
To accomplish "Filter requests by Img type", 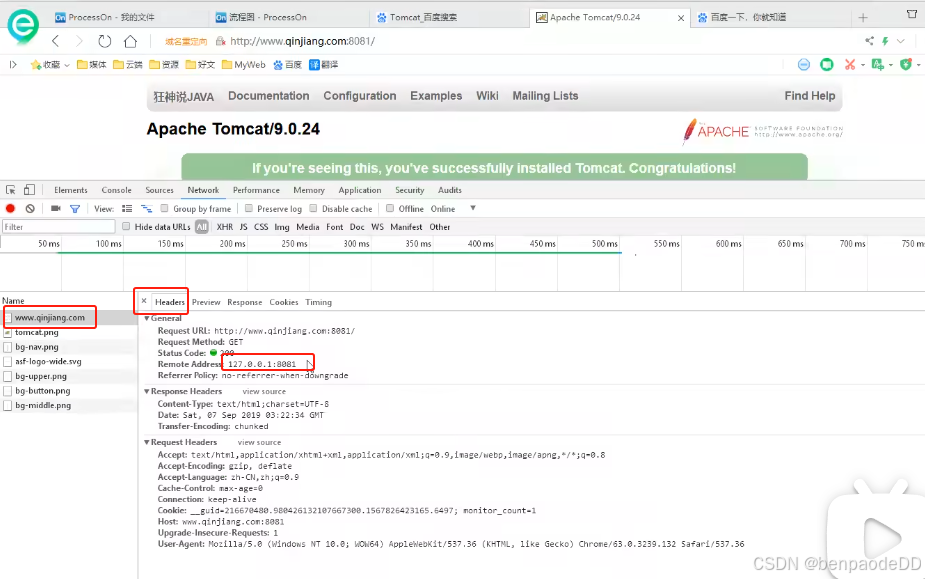I will [282, 227].
